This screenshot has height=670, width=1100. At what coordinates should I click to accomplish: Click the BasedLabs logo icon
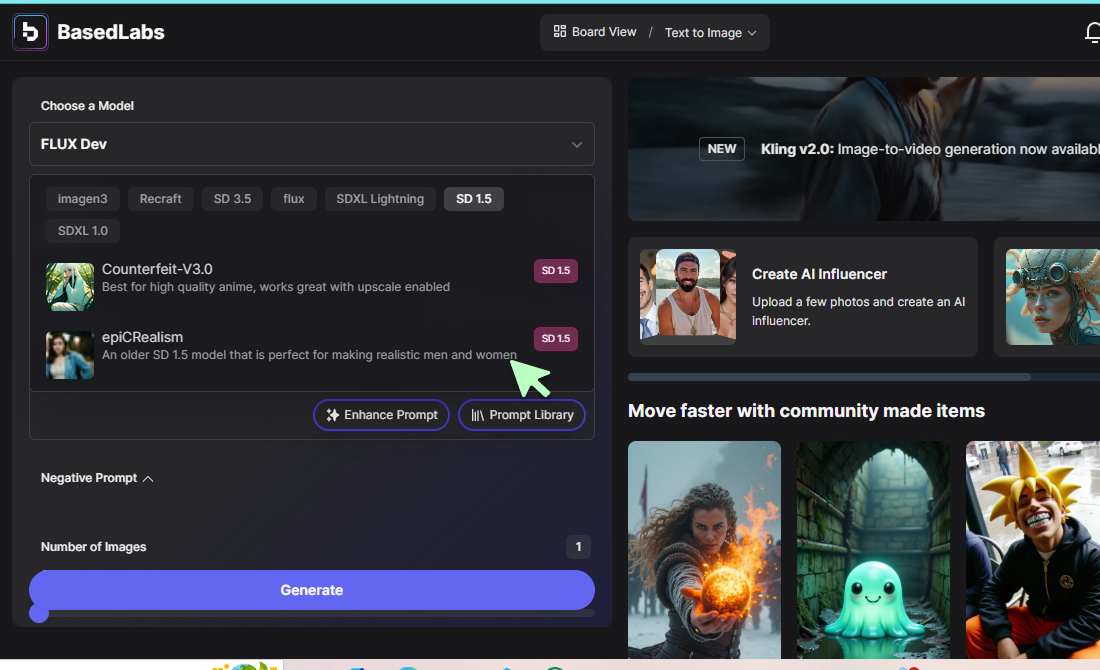click(30, 32)
